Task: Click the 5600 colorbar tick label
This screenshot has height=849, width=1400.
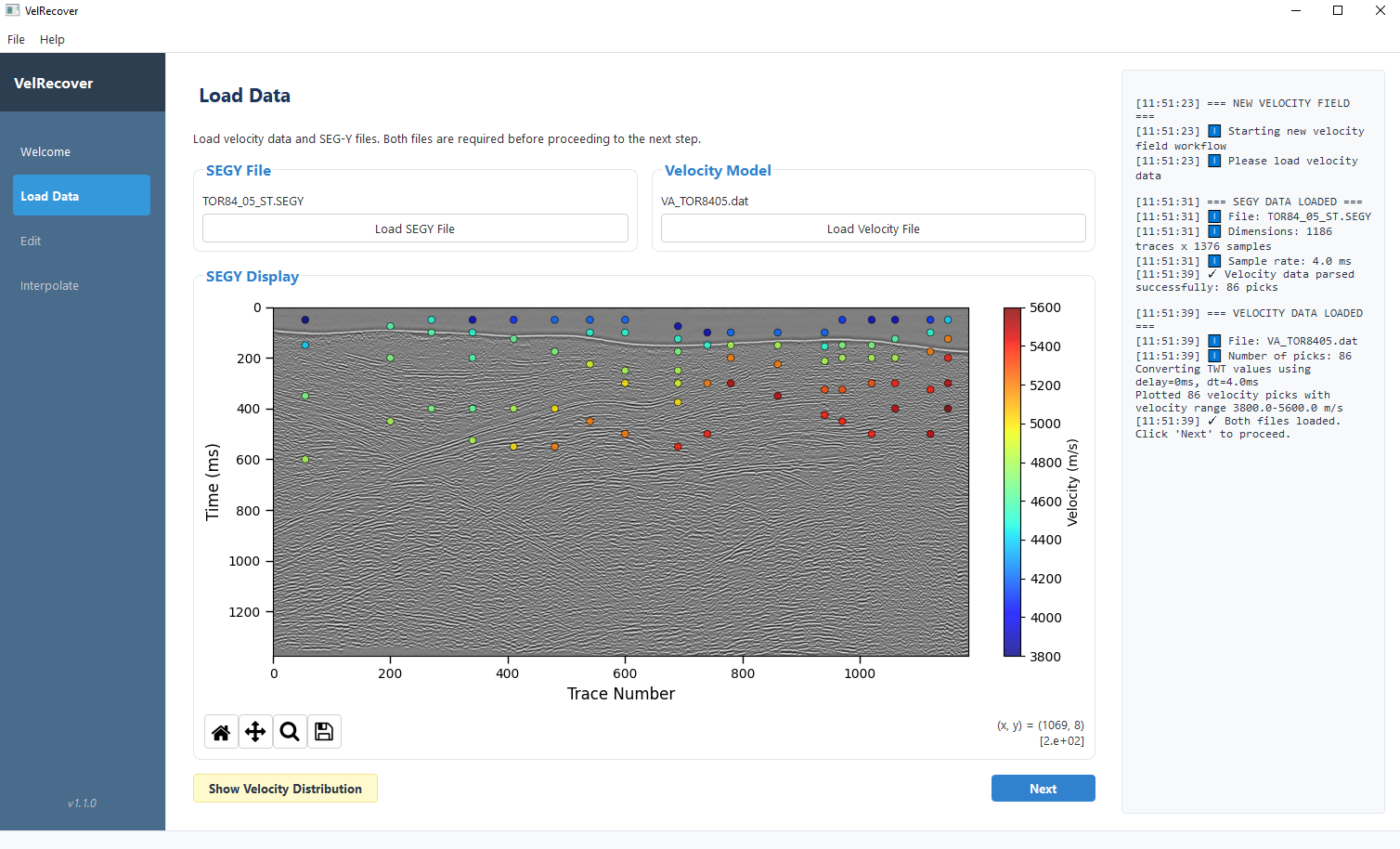Action: (1045, 307)
